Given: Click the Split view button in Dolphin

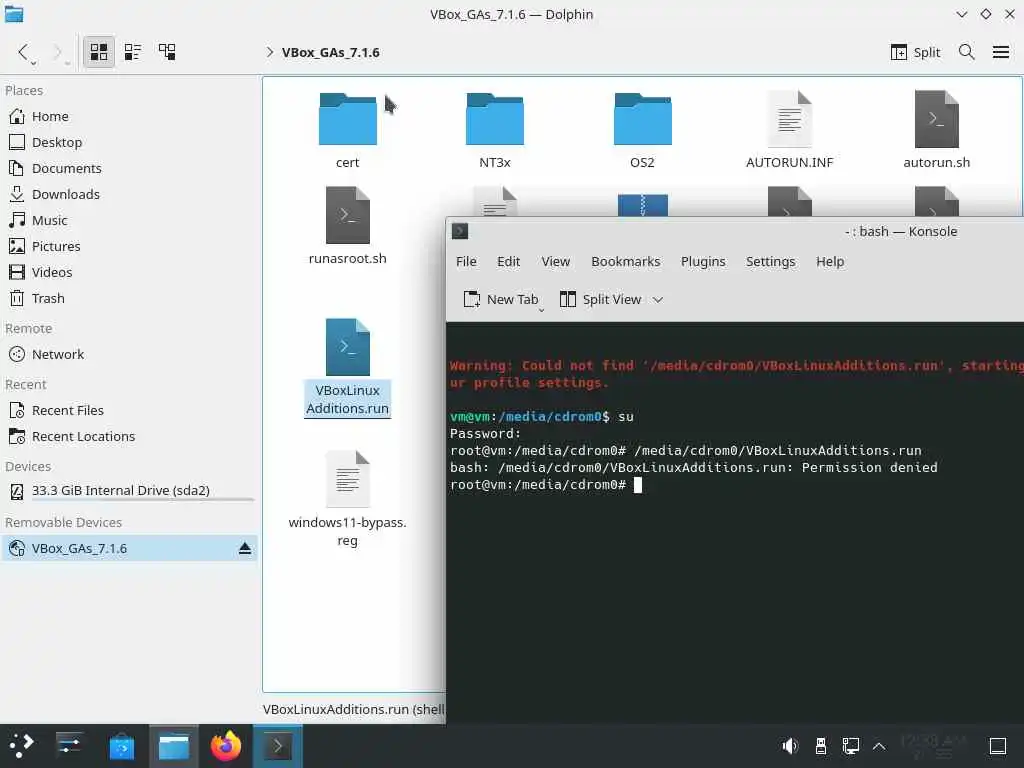Looking at the screenshot, I should click(915, 52).
